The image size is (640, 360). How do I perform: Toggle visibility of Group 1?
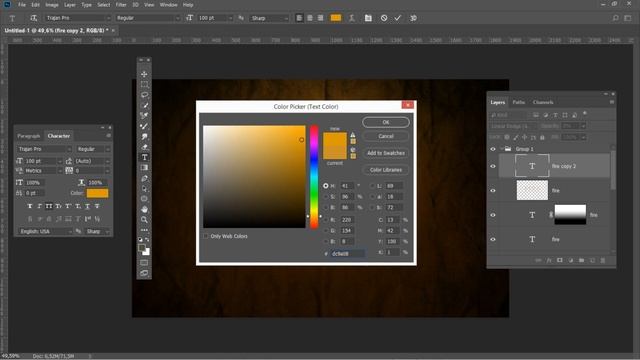(x=493, y=149)
